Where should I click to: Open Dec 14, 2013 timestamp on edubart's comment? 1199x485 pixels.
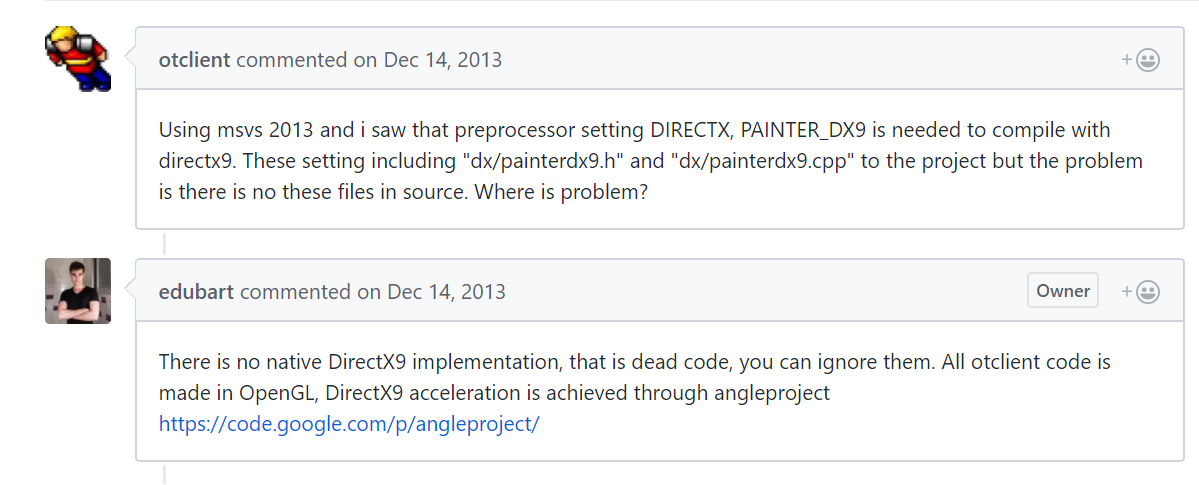click(x=447, y=291)
